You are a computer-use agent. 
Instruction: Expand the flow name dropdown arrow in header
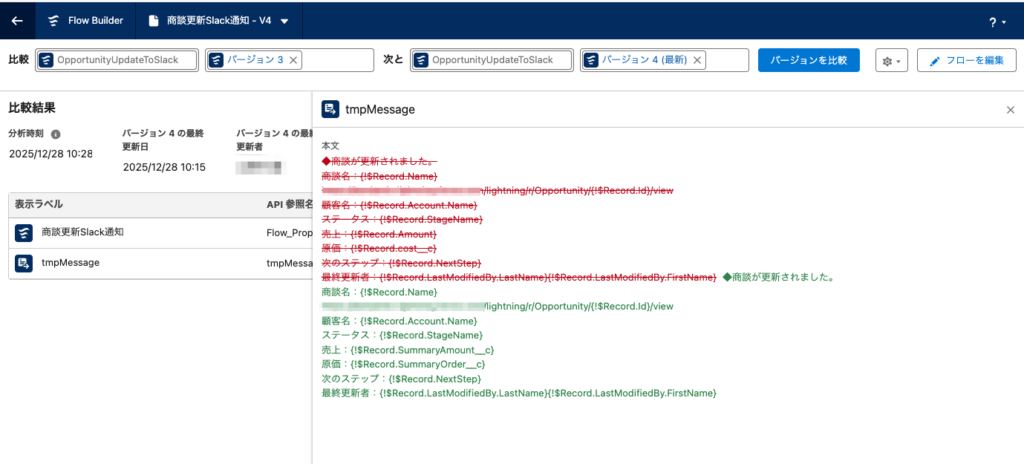[x=285, y=21]
